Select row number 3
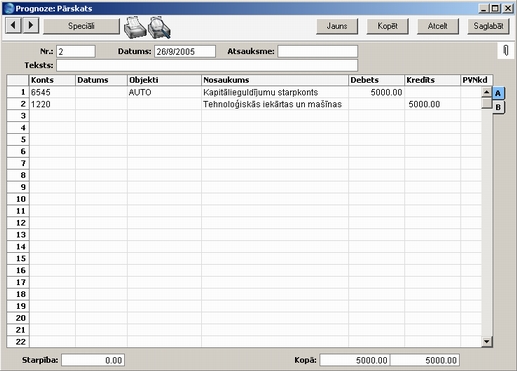The width and height of the screenshot is (517, 371). pos(18,116)
